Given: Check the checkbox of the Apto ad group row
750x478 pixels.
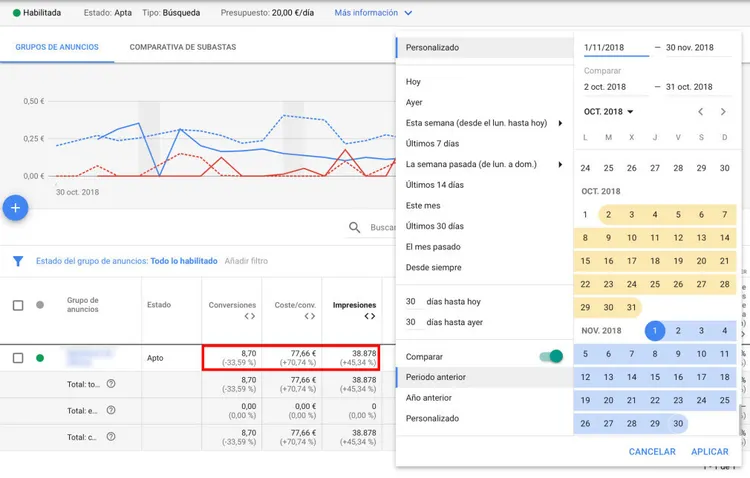Looking at the screenshot, I should [x=18, y=358].
